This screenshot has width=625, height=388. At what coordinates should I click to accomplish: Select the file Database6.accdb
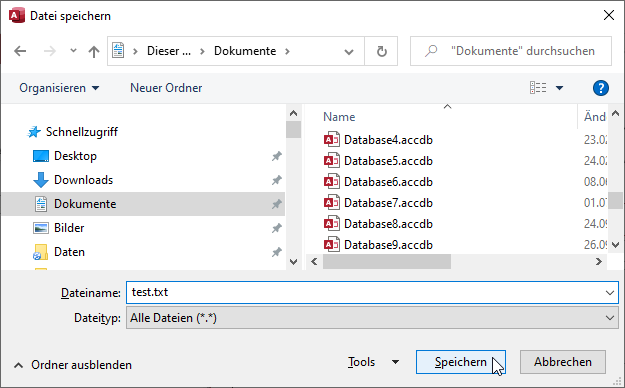click(388, 182)
